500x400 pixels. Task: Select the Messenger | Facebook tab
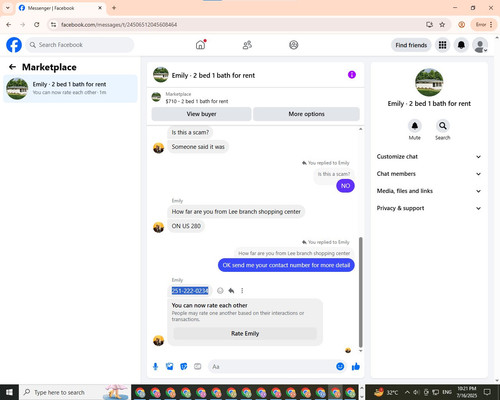[x=60, y=8]
